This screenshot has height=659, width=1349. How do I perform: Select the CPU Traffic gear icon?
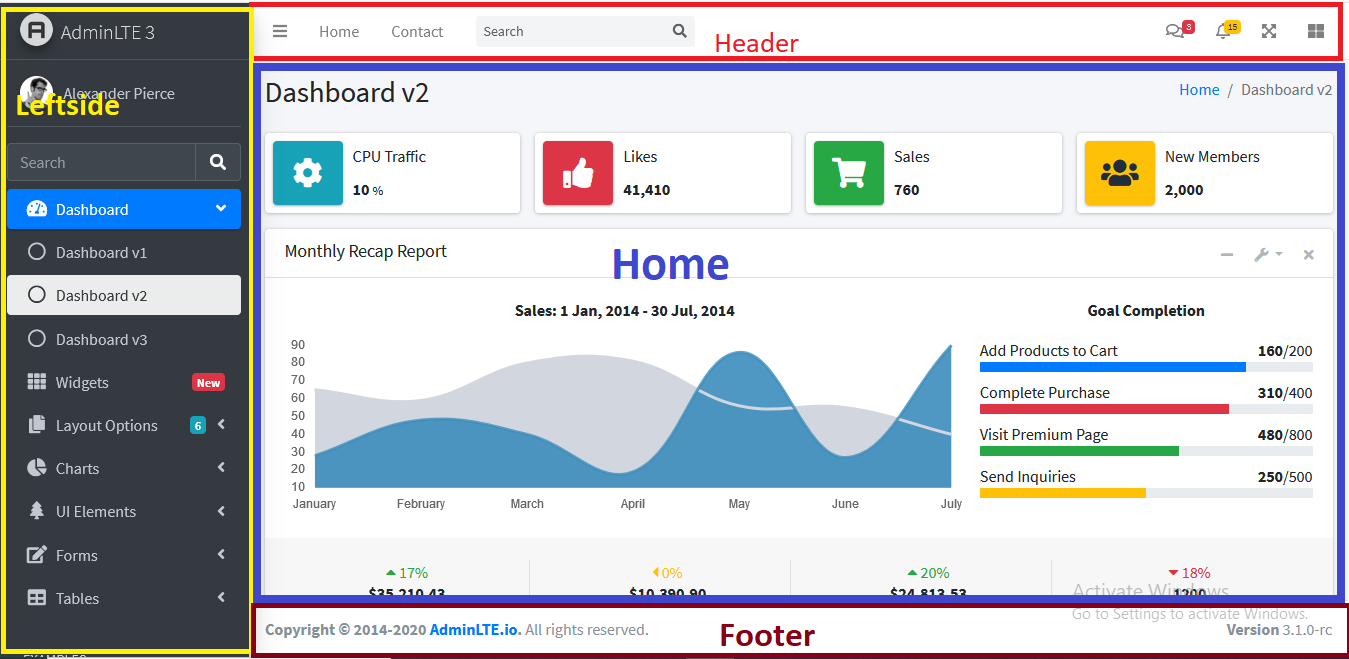point(307,173)
